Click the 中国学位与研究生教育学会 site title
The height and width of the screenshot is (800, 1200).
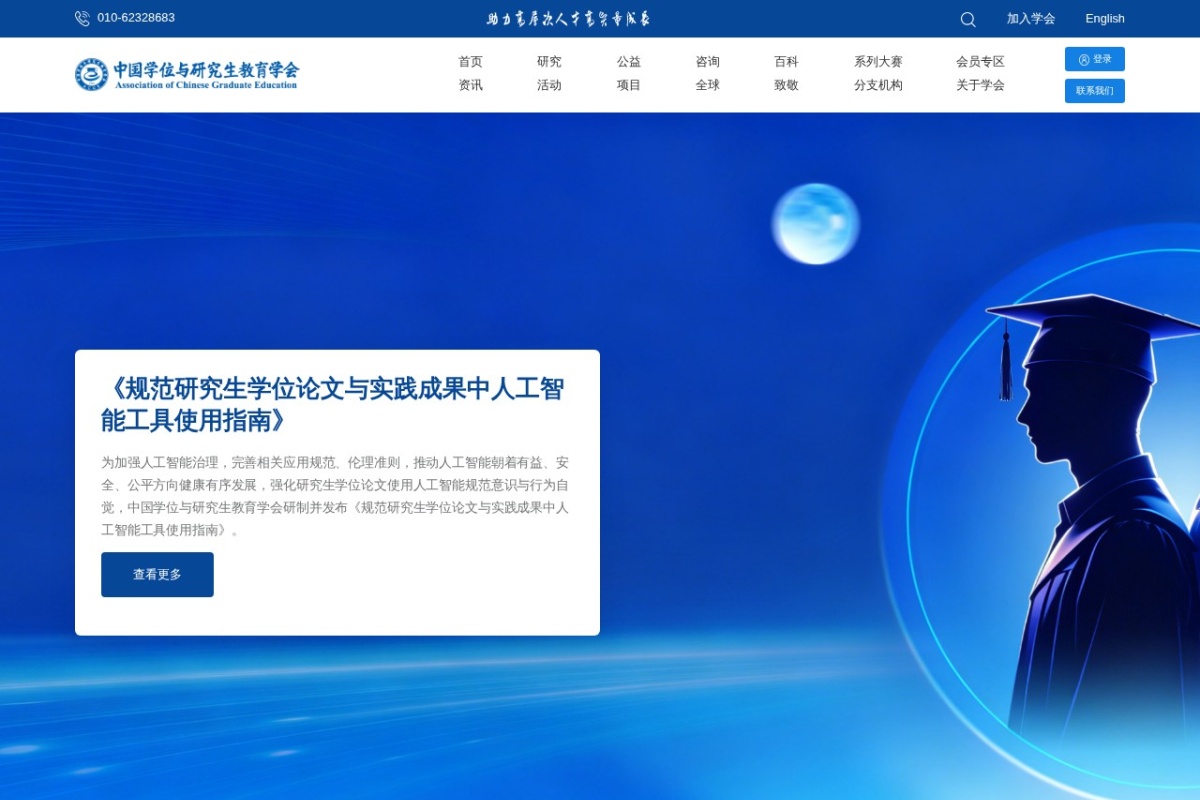(x=205, y=70)
